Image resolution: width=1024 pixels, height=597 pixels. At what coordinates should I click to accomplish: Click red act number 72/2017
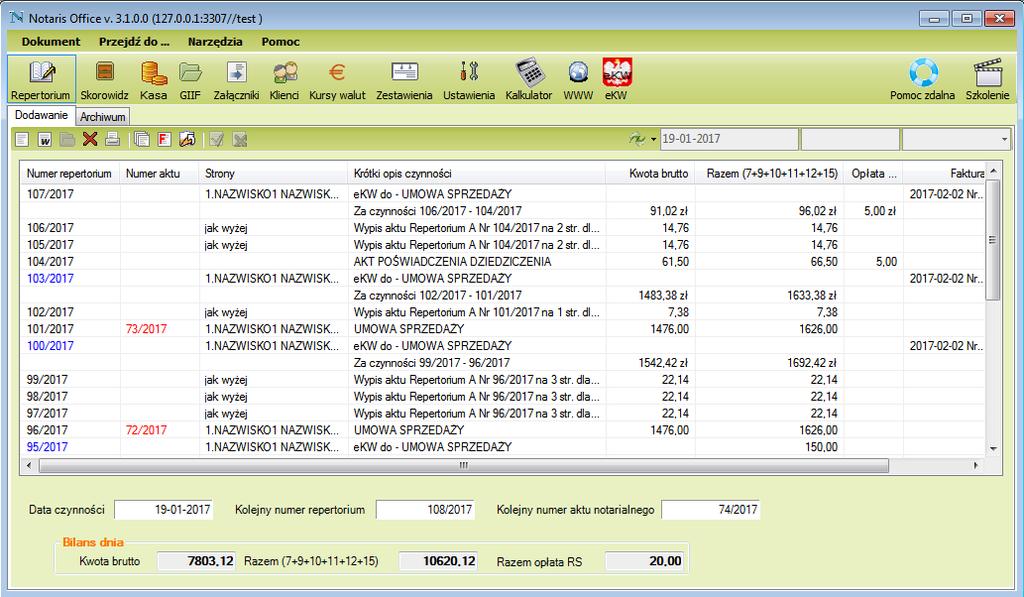tap(146, 430)
